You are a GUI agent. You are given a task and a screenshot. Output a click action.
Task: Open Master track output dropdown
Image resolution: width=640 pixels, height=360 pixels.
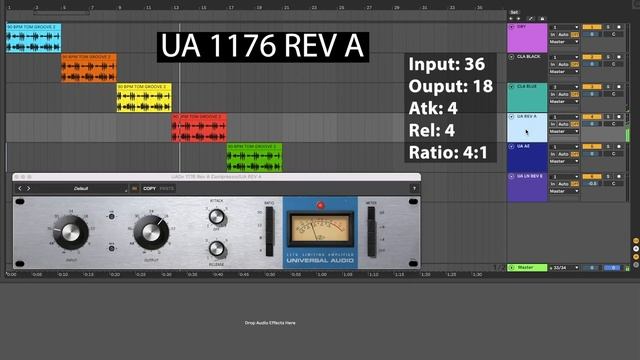[x=564, y=268]
